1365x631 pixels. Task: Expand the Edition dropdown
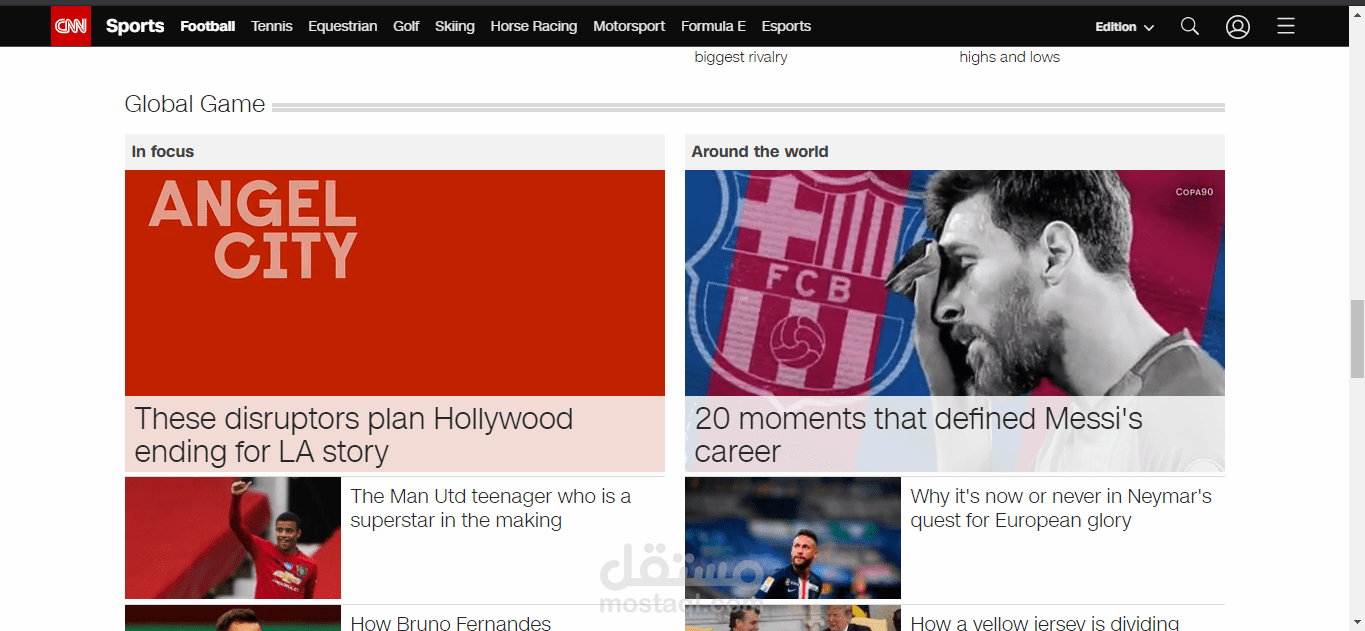(1125, 27)
